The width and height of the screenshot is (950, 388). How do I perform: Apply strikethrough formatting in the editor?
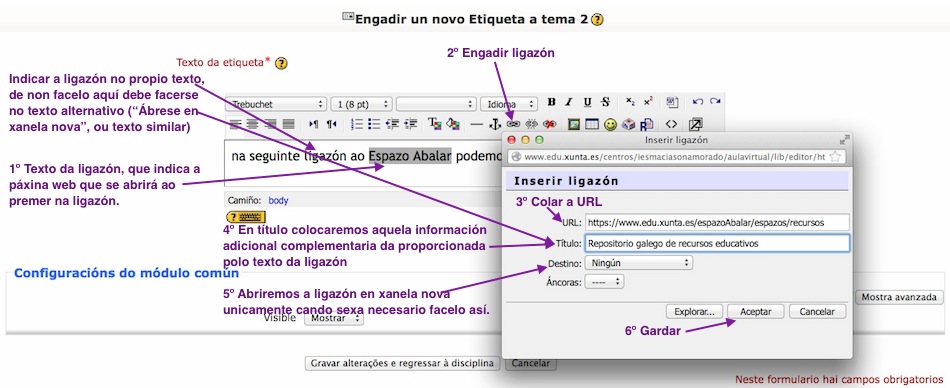pyautogui.click(x=605, y=102)
